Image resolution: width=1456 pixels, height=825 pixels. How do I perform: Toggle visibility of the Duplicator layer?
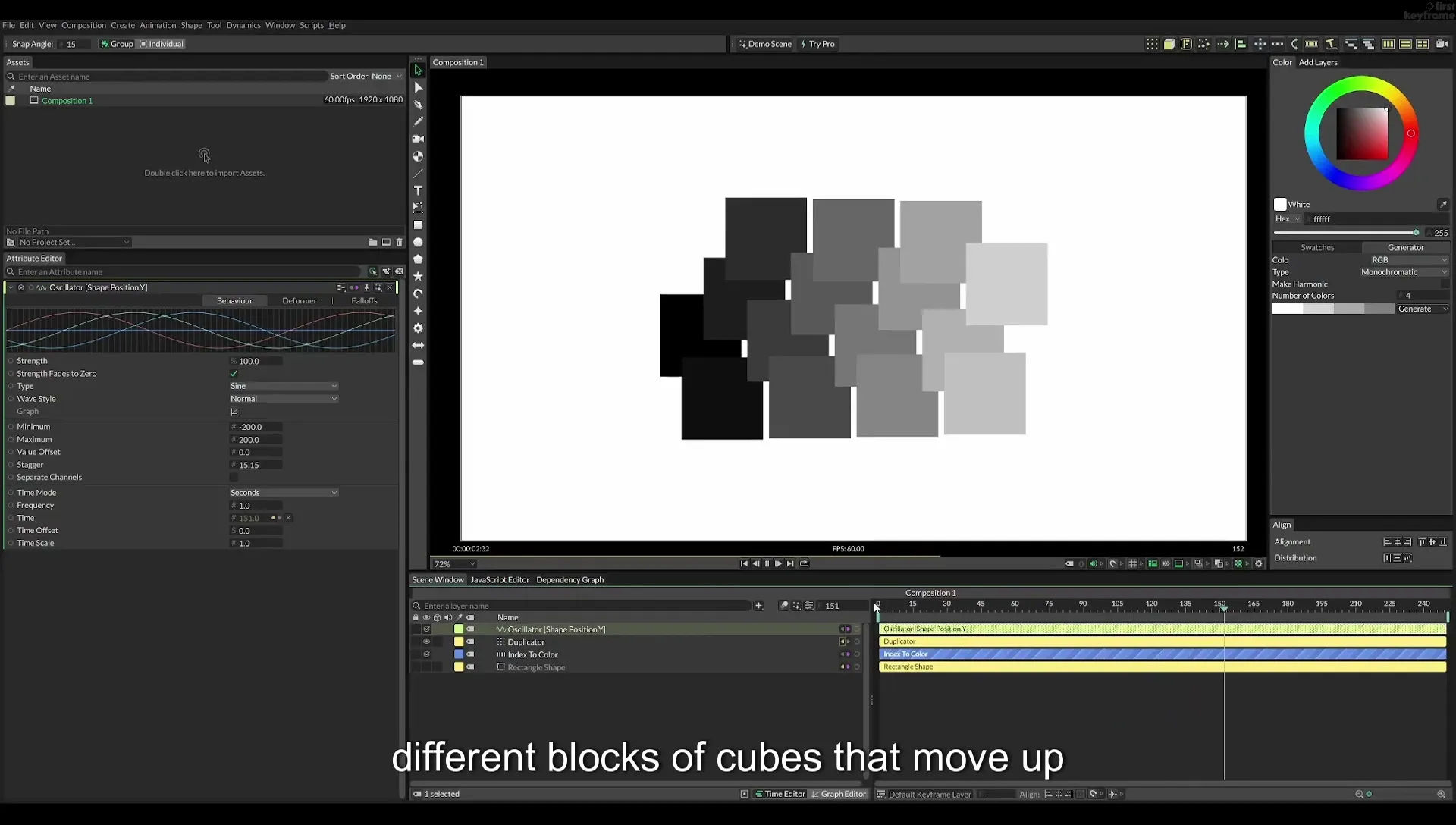(426, 642)
